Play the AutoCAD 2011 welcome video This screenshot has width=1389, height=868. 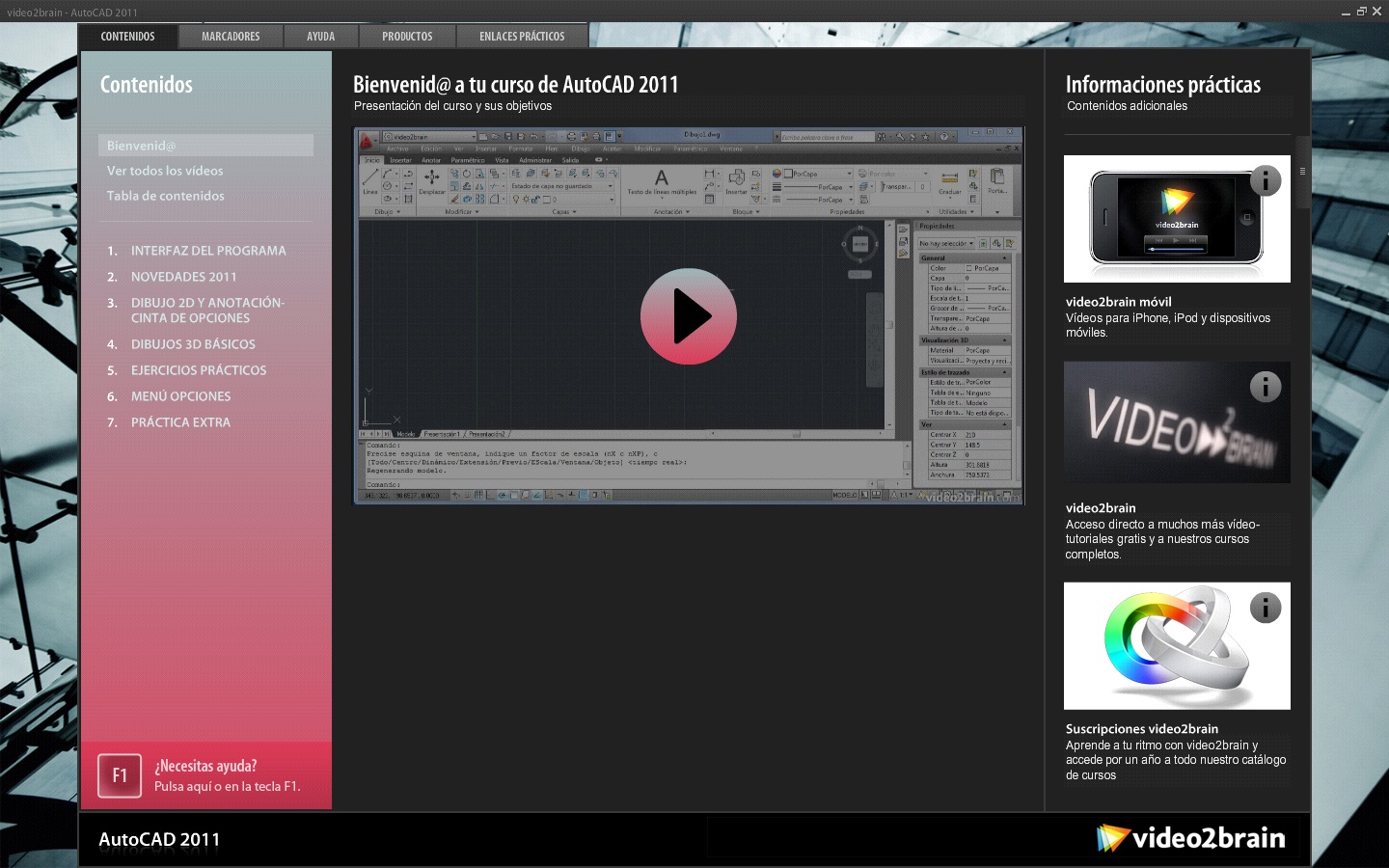click(x=689, y=316)
